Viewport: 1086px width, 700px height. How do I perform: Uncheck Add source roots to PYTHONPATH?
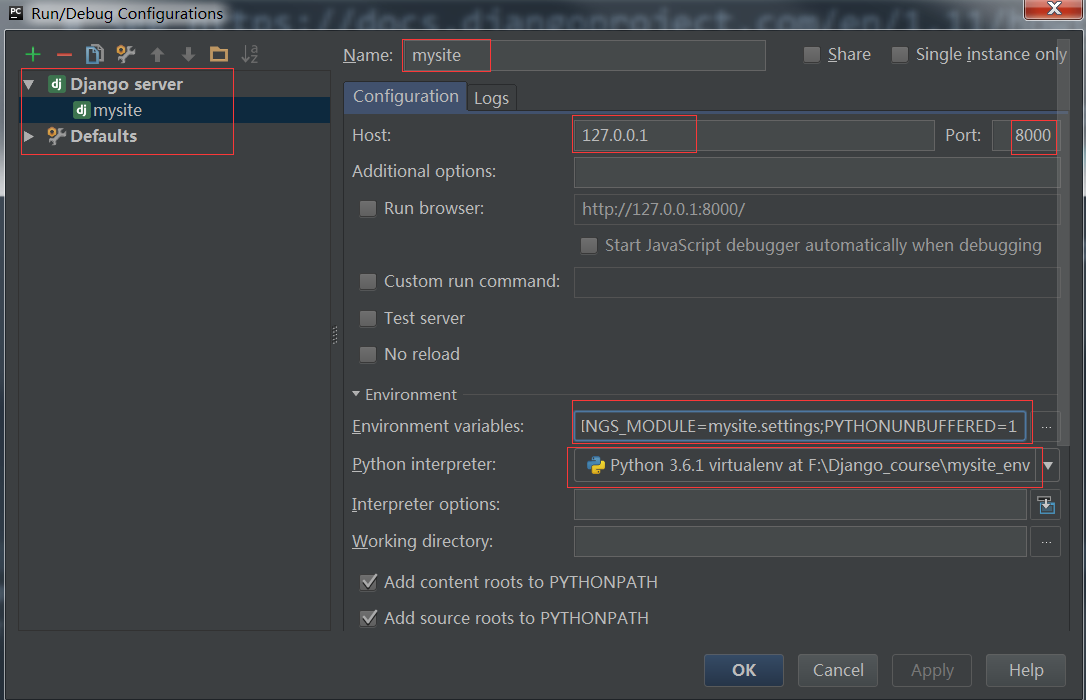coord(368,618)
